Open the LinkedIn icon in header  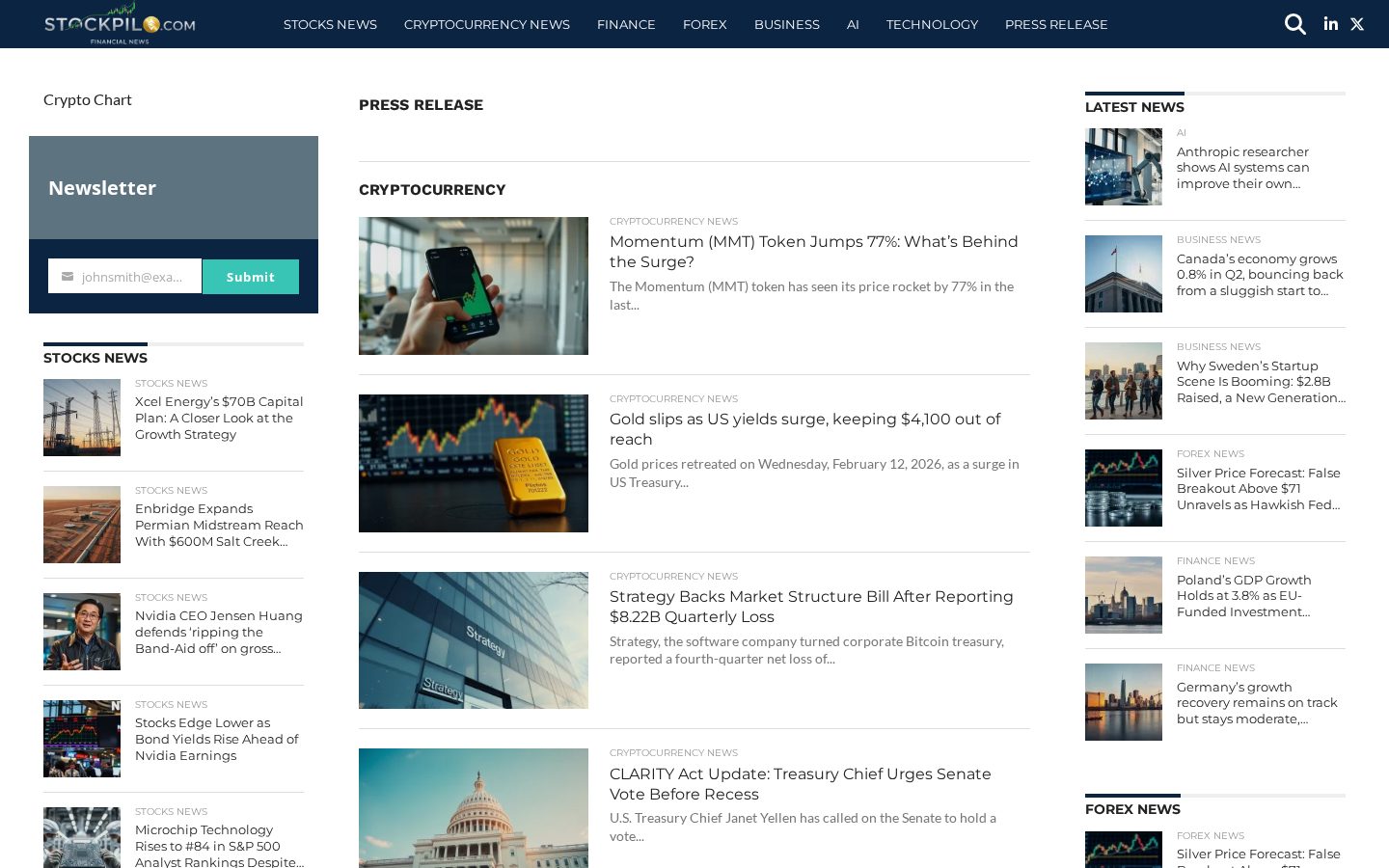1331,24
